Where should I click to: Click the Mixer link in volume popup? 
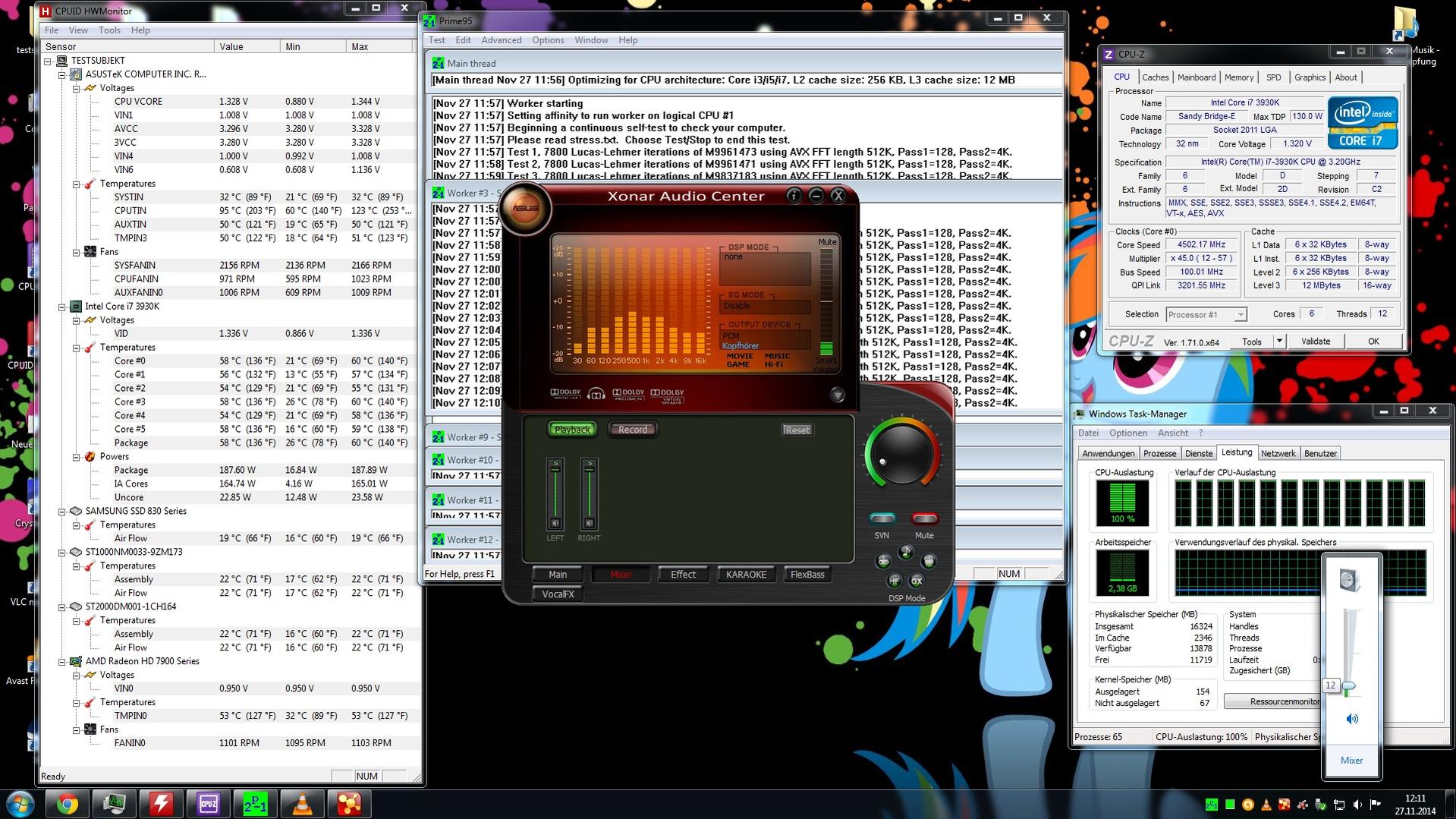pos(1351,761)
